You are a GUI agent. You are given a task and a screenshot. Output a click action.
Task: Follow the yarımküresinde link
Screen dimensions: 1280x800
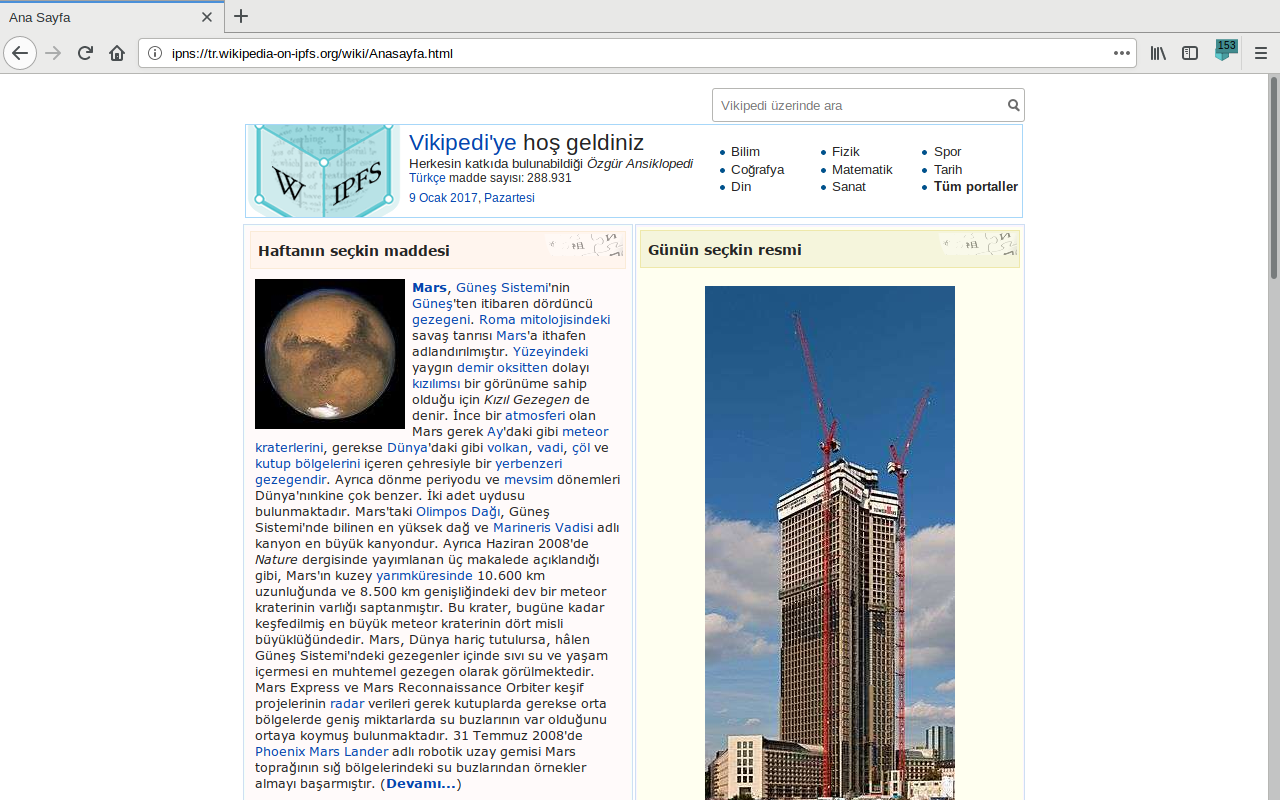424,576
